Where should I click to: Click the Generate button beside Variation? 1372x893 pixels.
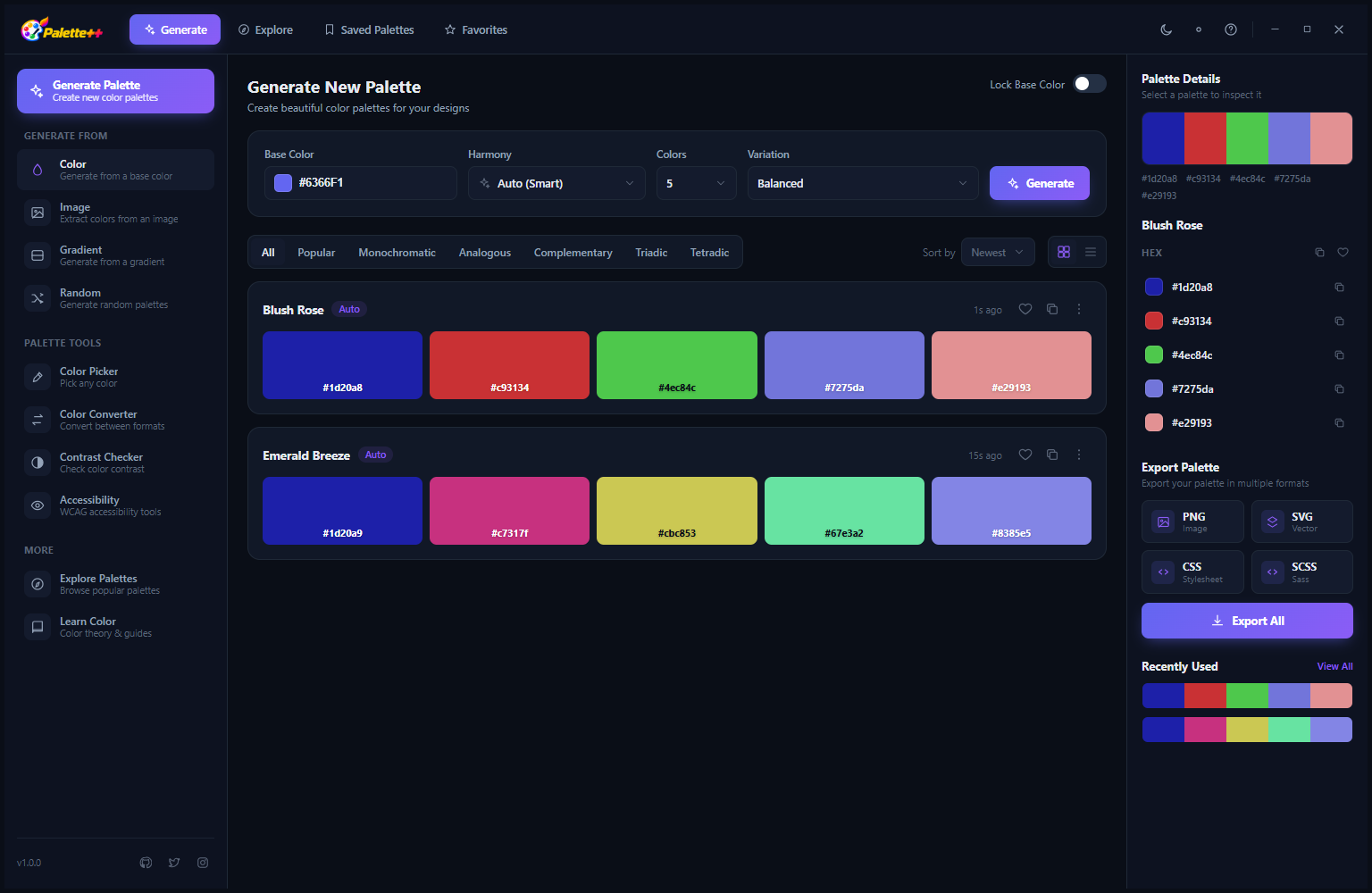(1040, 183)
